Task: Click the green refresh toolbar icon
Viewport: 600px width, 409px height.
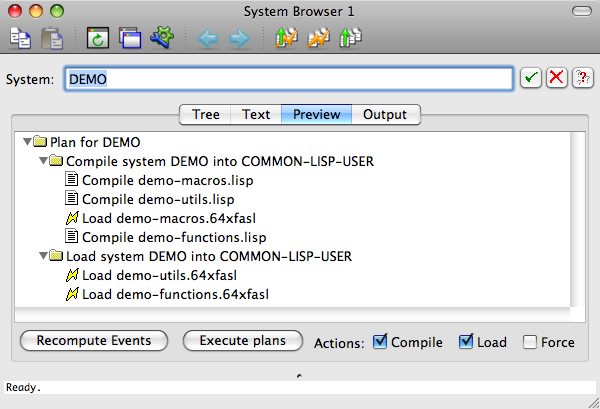Action: [x=97, y=39]
